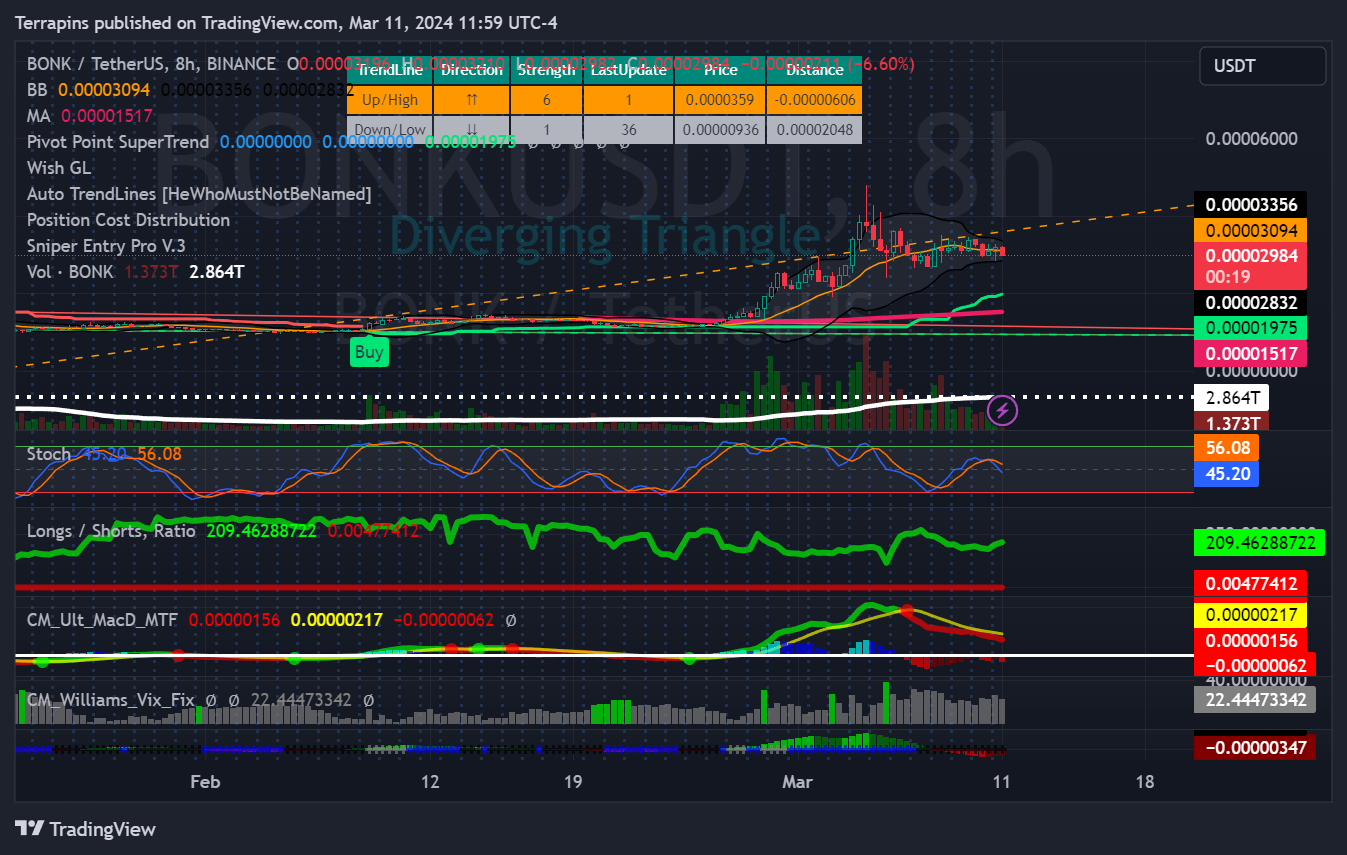Click the 0.00003356 price label
This screenshot has height=855, width=1347.
[1251, 205]
